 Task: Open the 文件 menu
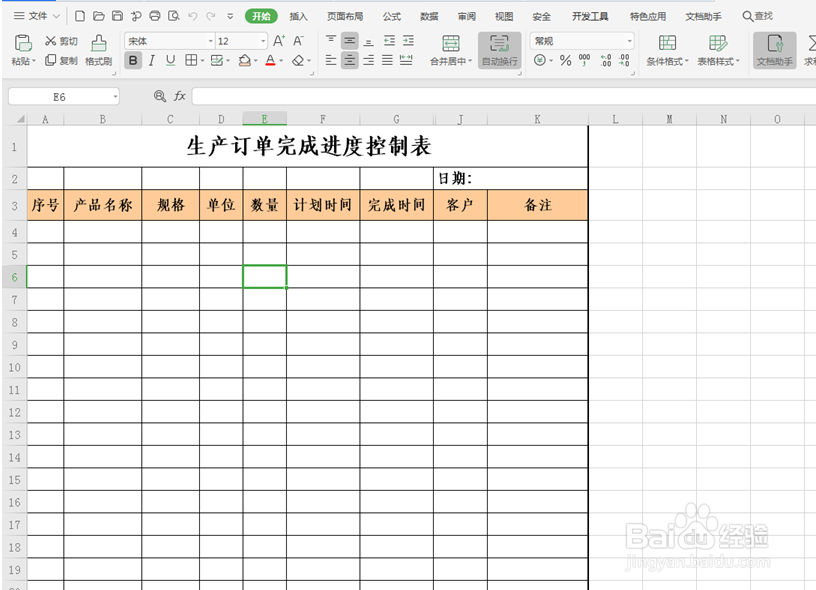[x=36, y=16]
